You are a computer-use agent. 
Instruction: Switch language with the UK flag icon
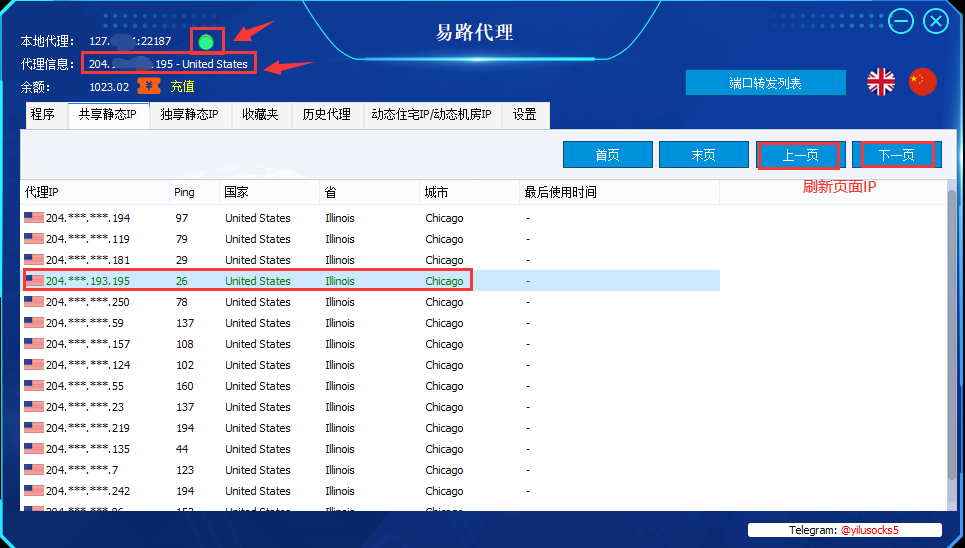tap(881, 82)
